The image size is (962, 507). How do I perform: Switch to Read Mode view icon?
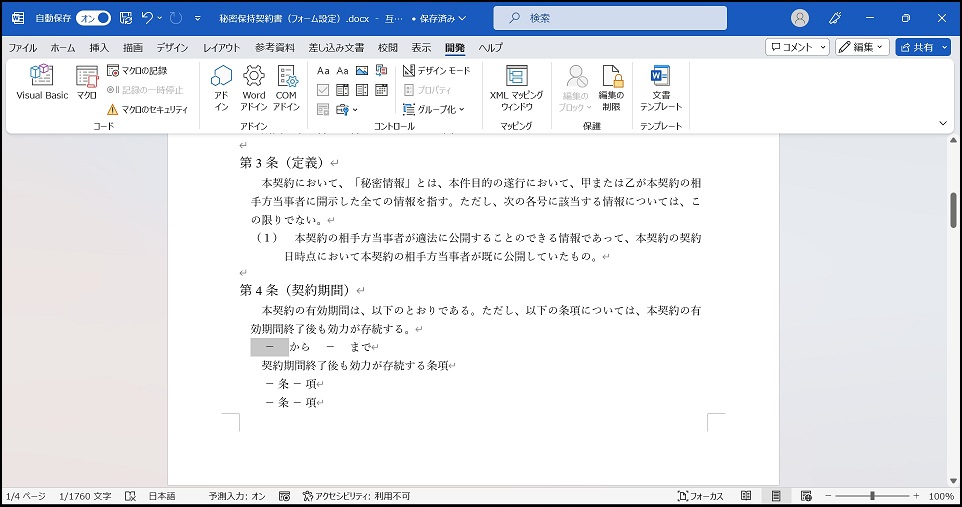(x=746, y=496)
